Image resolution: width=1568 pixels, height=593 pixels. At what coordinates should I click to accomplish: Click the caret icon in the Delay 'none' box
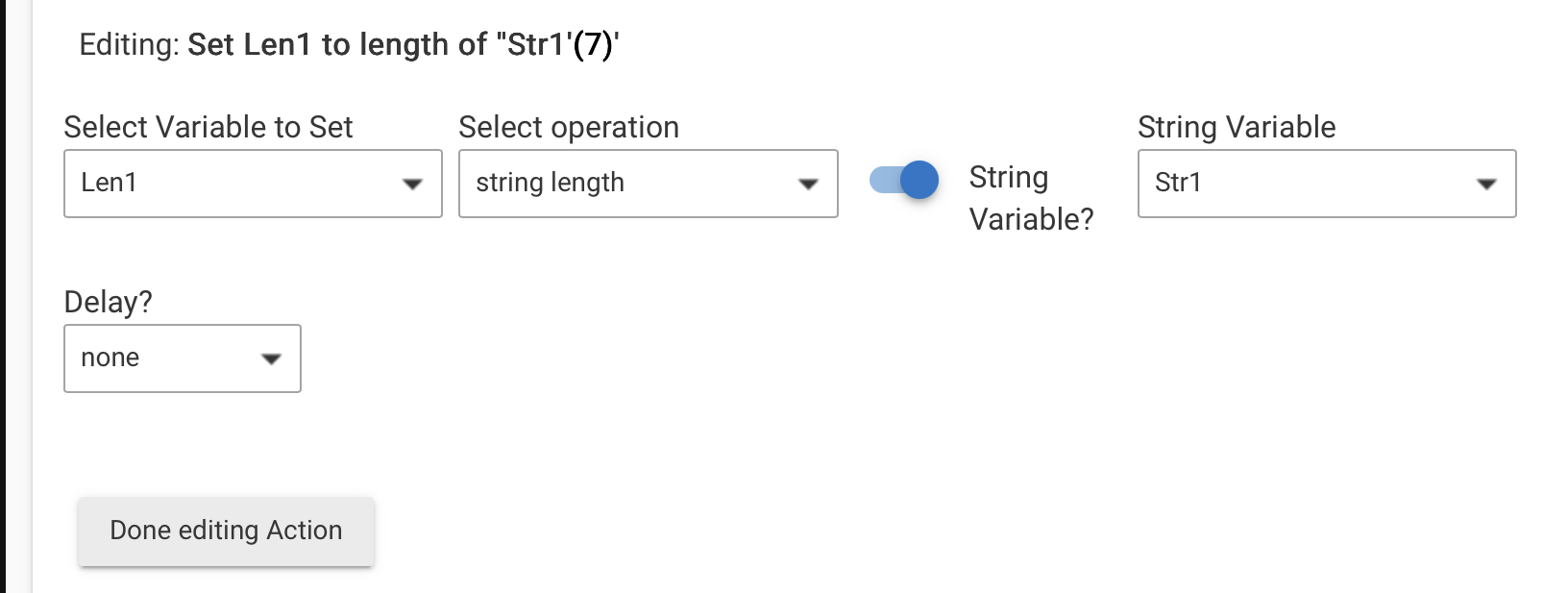tap(271, 358)
